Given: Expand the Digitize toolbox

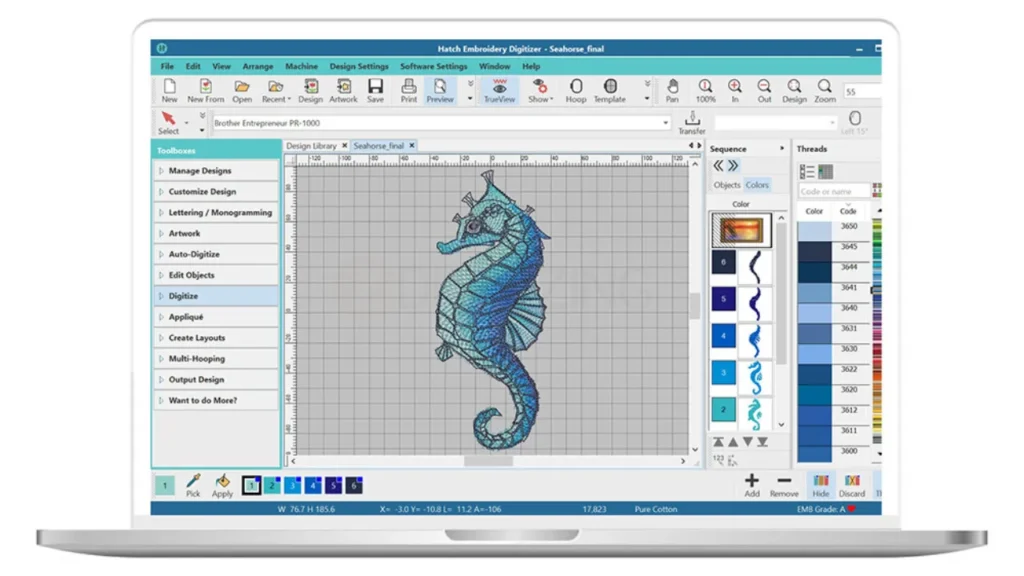Looking at the screenshot, I should click(215, 295).
